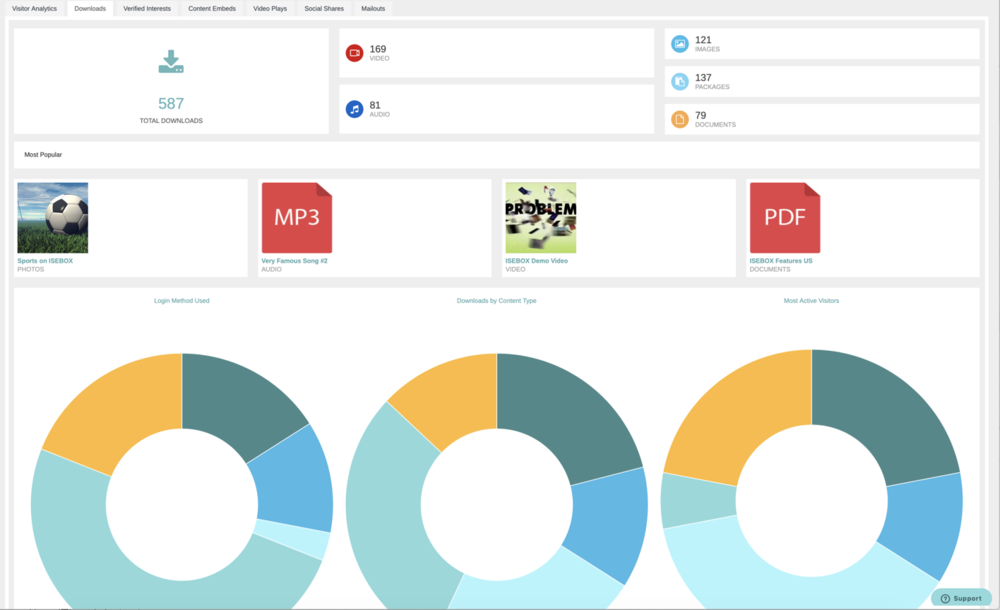Viewport: 1000px width, 610px height.
Task: Open the Content Embeds tab
Action: pyautogui.click(x=212, y=9)
